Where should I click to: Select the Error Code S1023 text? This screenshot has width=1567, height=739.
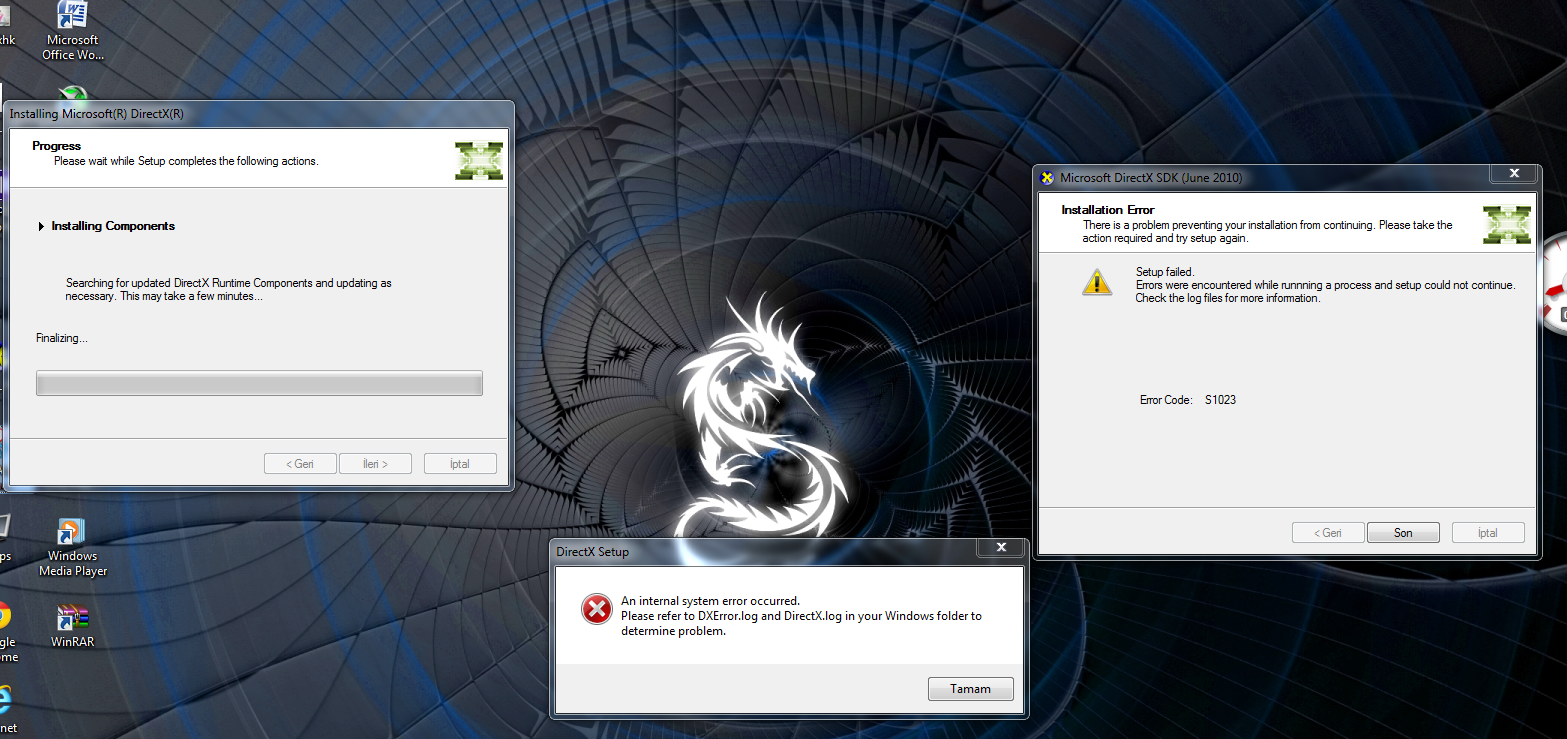click(1188, 400)
